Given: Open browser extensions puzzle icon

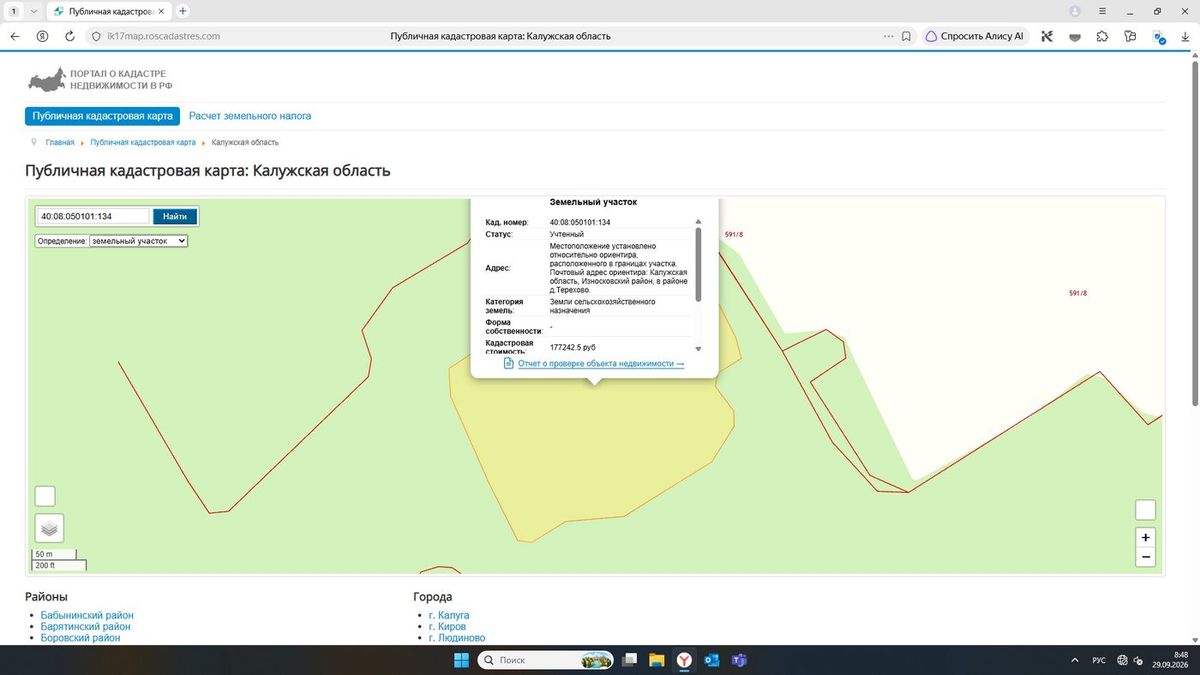Looking at the screenshot, I should 1102,36.
